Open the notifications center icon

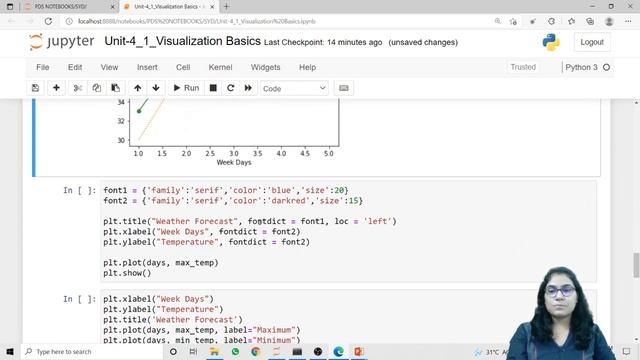point(627,351)
